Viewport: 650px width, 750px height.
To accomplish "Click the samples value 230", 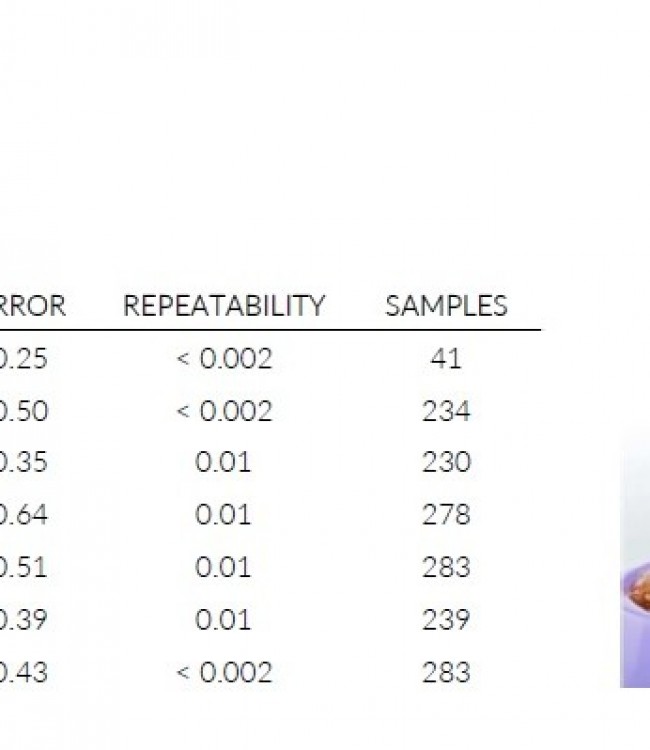I will [x=446, y=463].
